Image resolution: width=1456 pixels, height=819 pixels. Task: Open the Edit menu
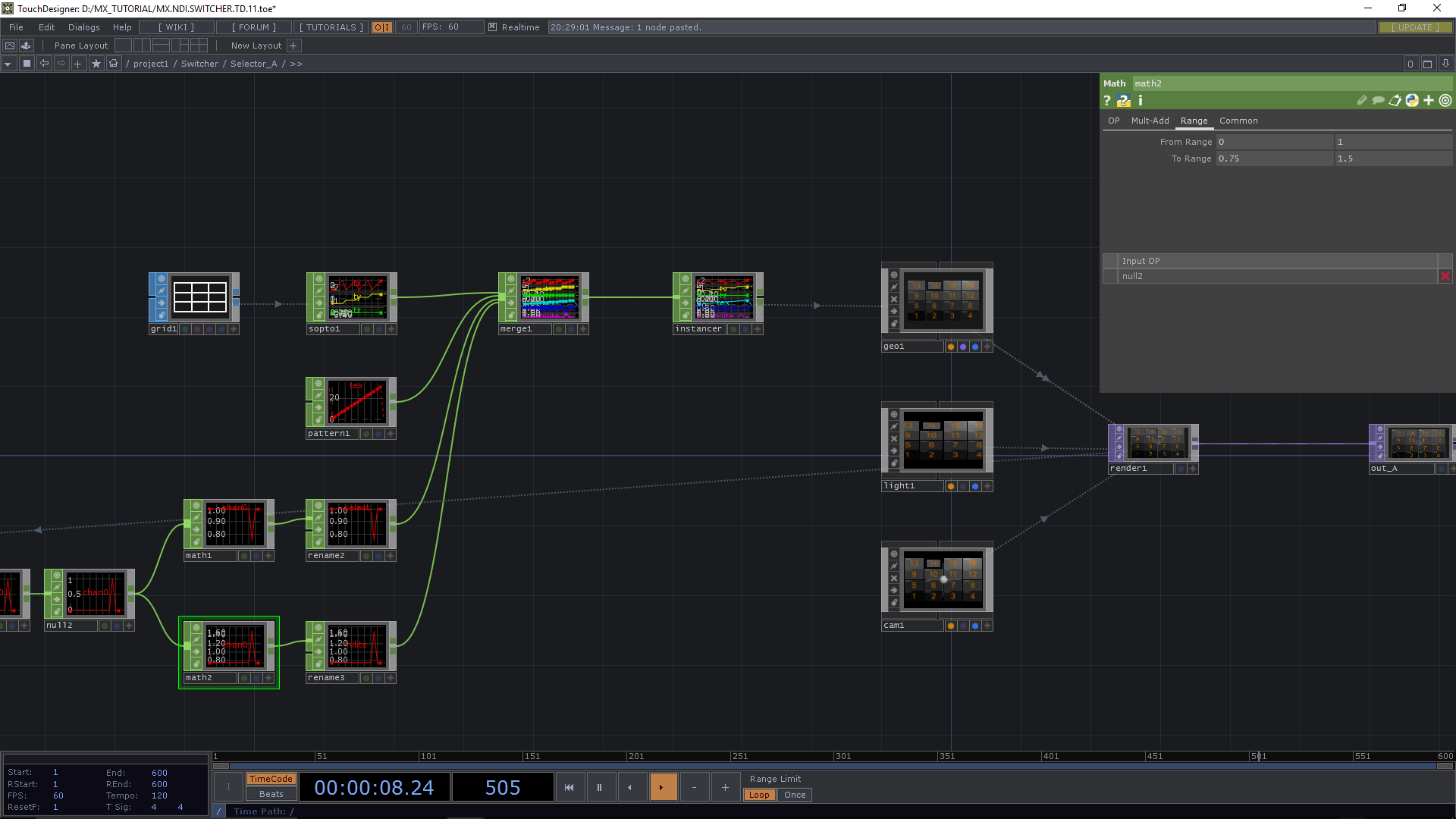point(46,27)
